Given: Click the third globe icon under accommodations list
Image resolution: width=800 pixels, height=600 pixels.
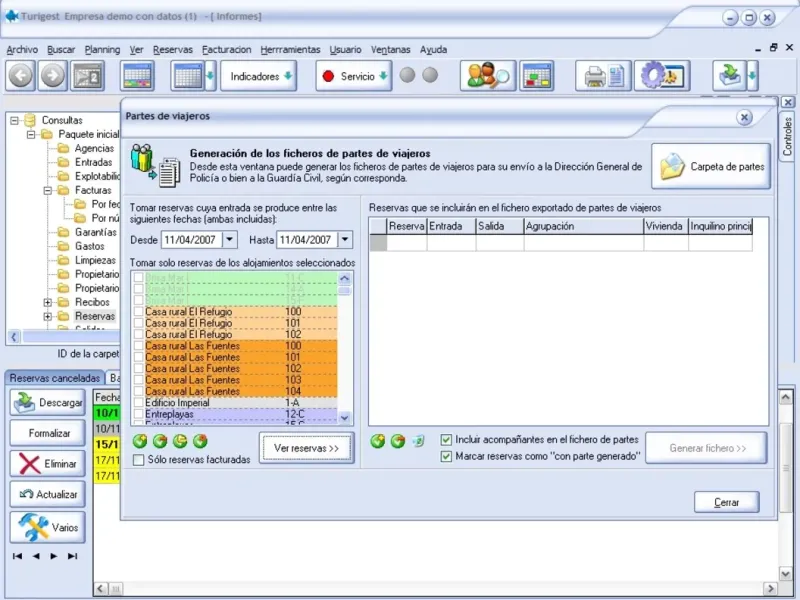Looking at the screenshot, I should click(180, 441).
